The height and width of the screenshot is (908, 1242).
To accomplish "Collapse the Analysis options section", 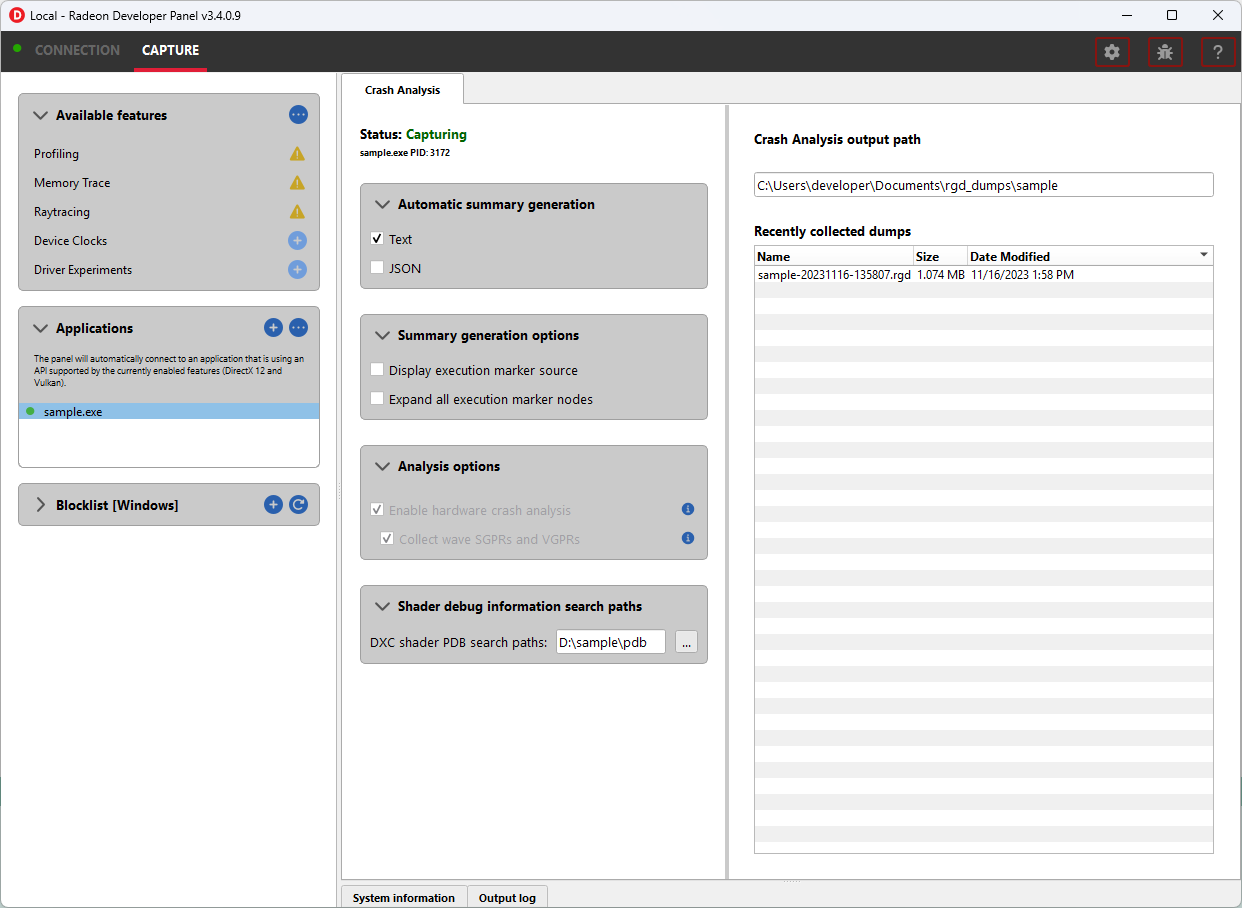I will coord(382,466).
